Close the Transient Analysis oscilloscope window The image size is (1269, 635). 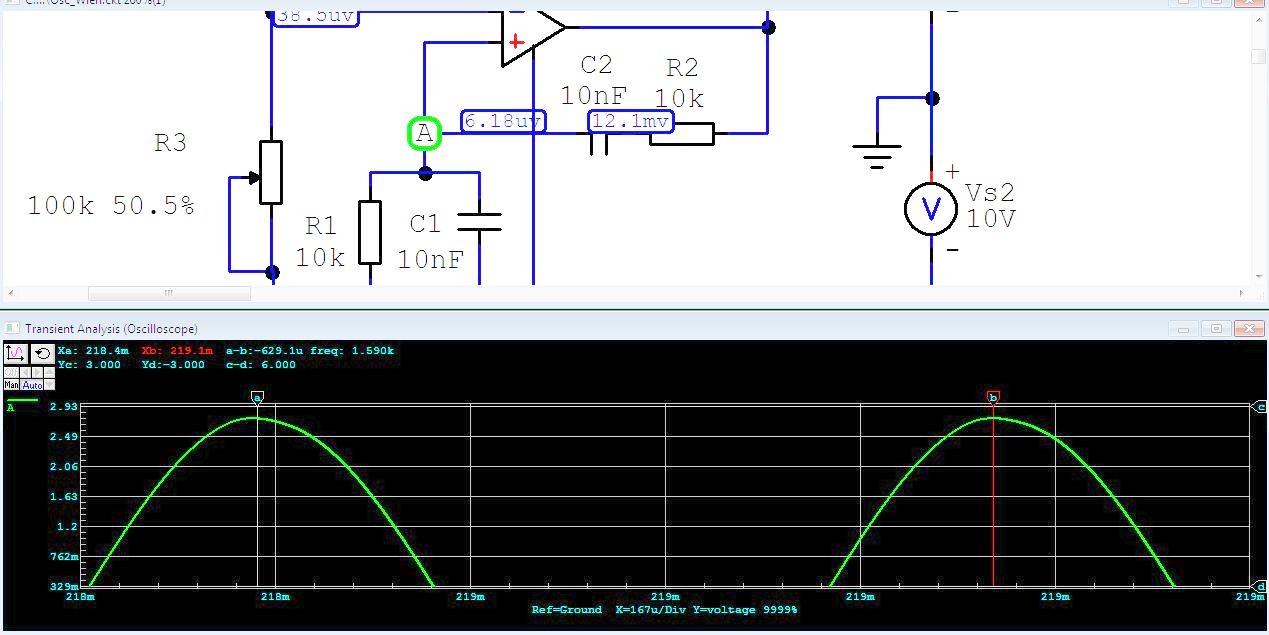click(x=1249, y=328)
